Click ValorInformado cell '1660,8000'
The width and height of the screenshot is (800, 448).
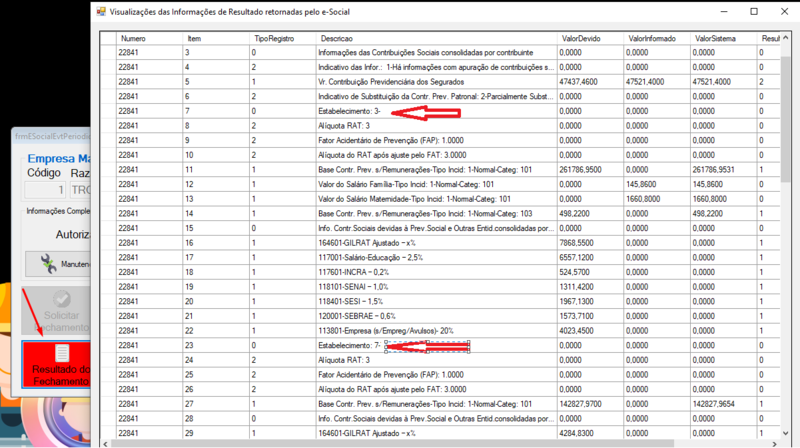point(657,199)
